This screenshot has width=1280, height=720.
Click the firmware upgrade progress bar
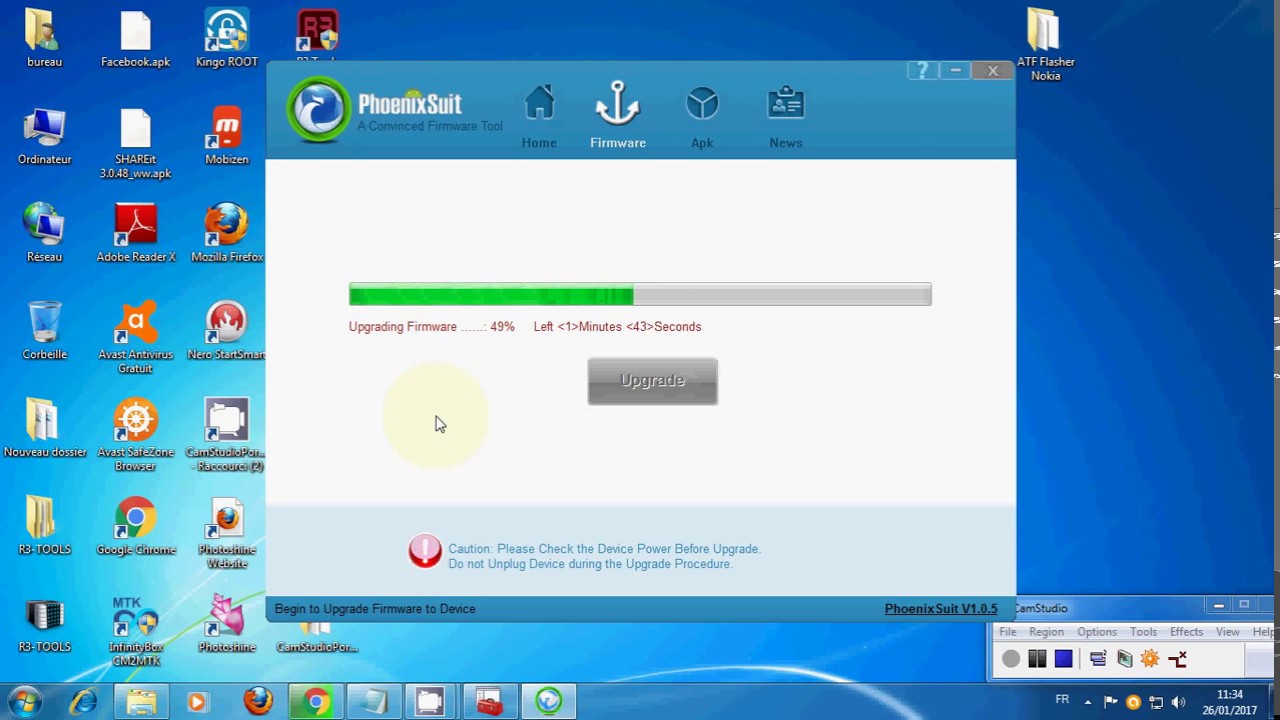[640, 295]
